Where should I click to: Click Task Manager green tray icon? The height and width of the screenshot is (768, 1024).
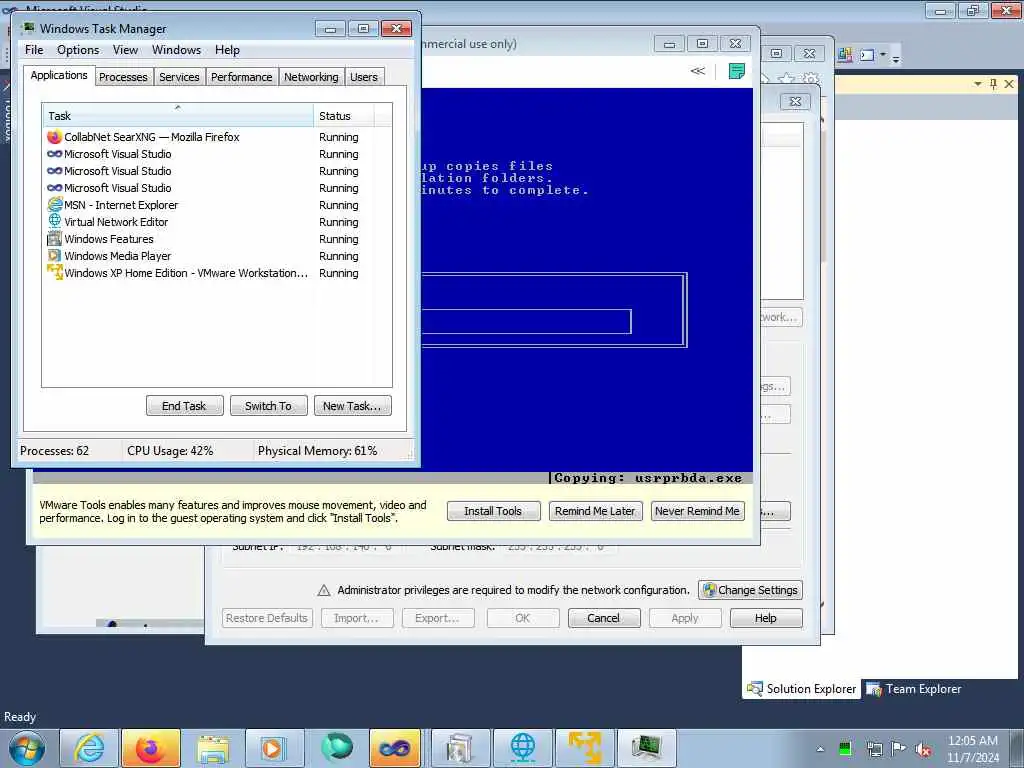tap(845, 748)
